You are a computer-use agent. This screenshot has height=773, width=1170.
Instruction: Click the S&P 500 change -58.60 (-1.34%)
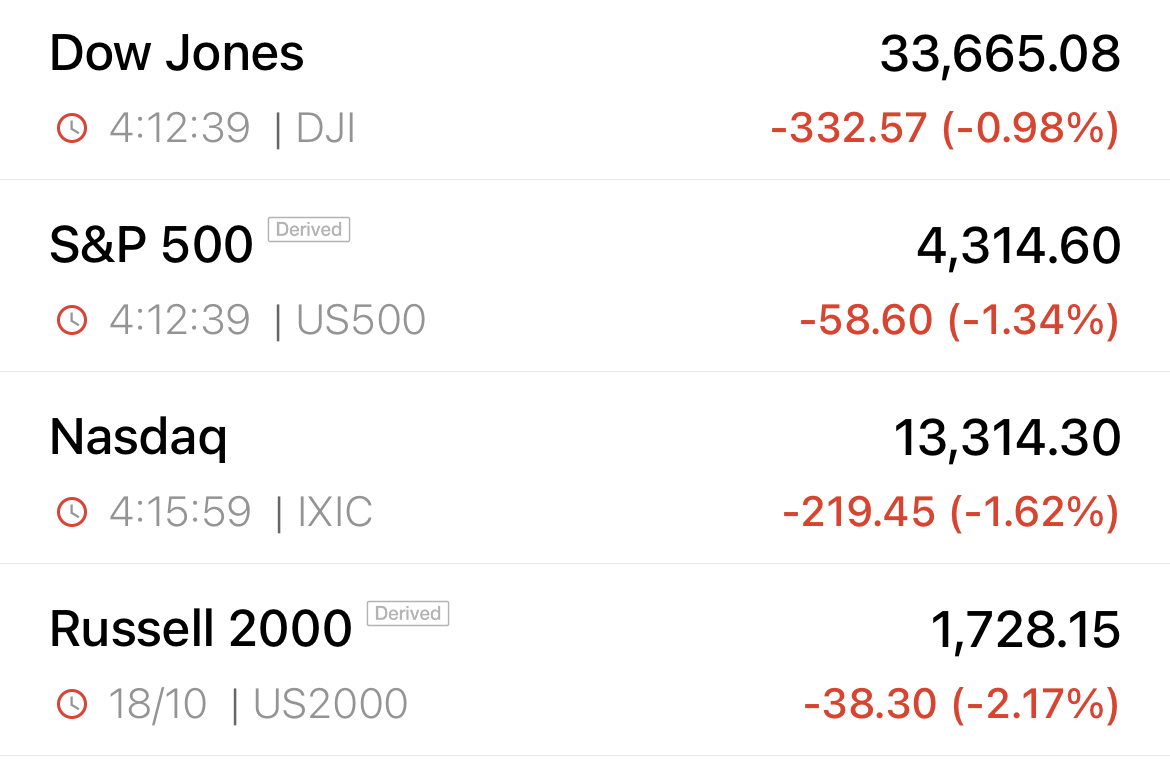click(960, 320)
